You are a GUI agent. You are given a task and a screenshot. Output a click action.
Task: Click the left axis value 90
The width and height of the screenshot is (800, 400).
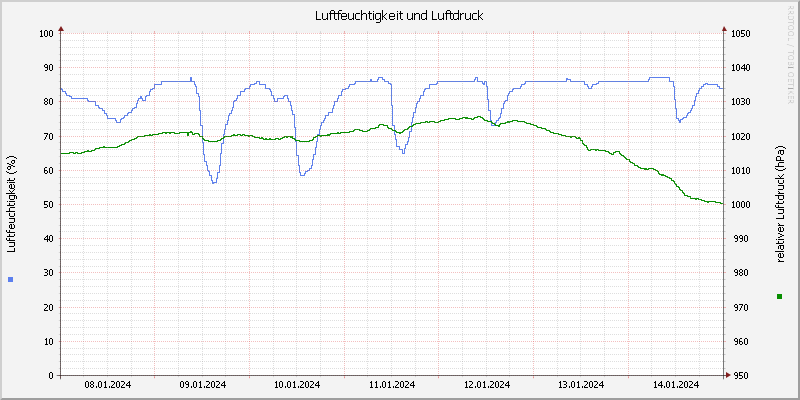coord(48,68)
